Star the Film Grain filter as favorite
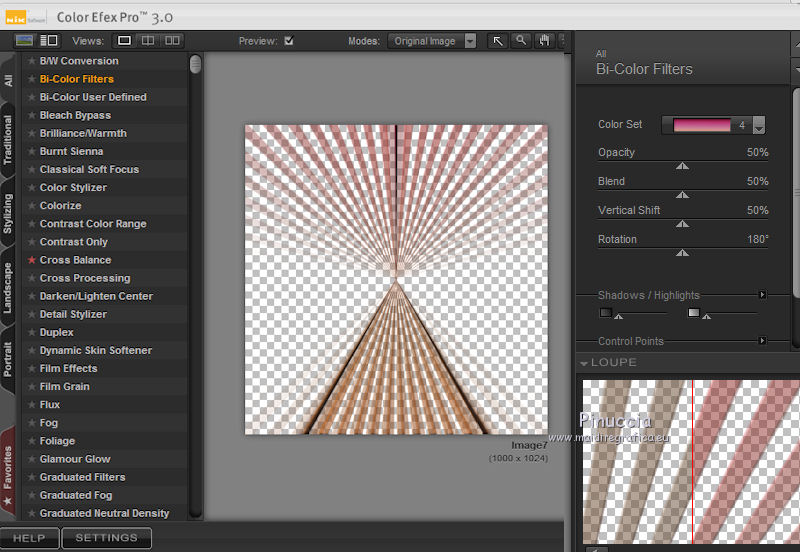 pos(32,387)
